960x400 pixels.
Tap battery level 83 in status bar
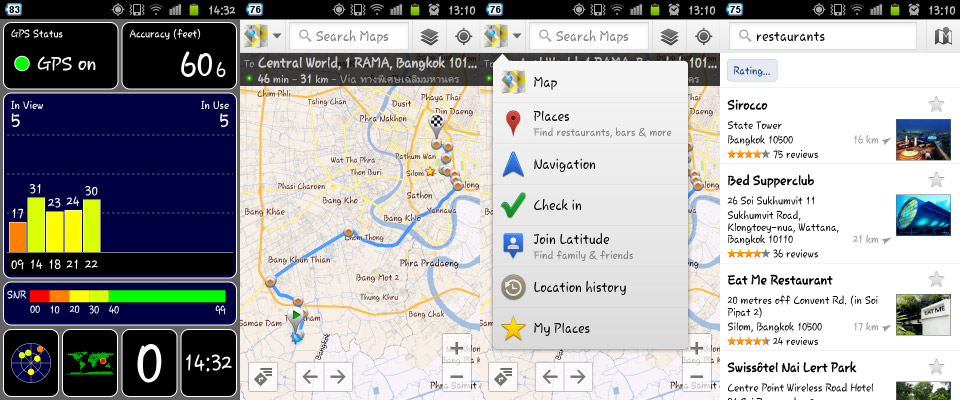13,9
